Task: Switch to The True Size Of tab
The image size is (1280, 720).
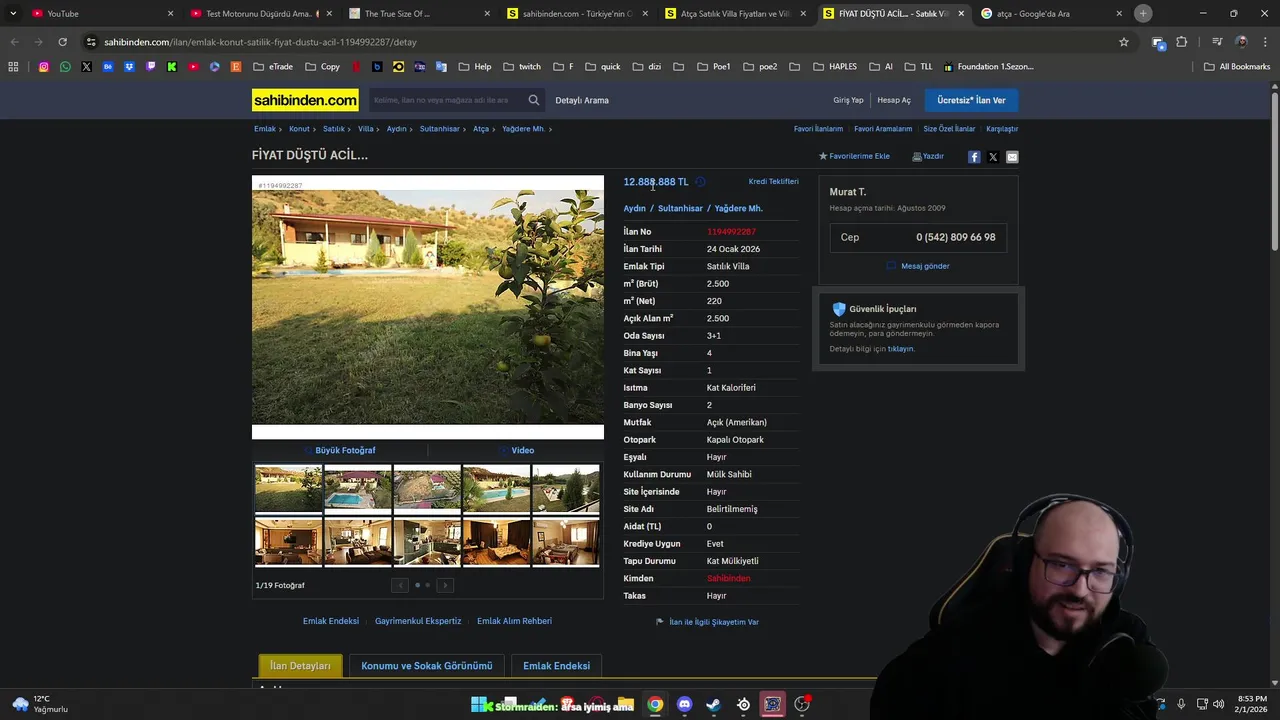Action: tap(420, 13)
